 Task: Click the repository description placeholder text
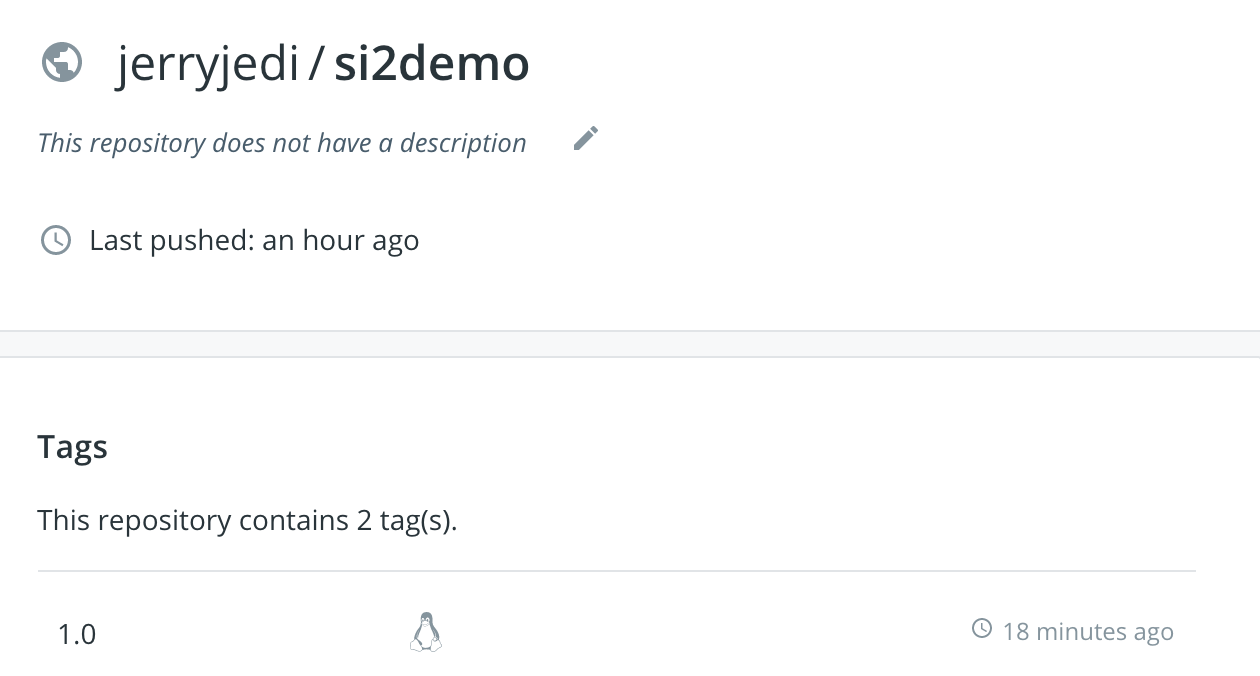click(x=281, y=142)
